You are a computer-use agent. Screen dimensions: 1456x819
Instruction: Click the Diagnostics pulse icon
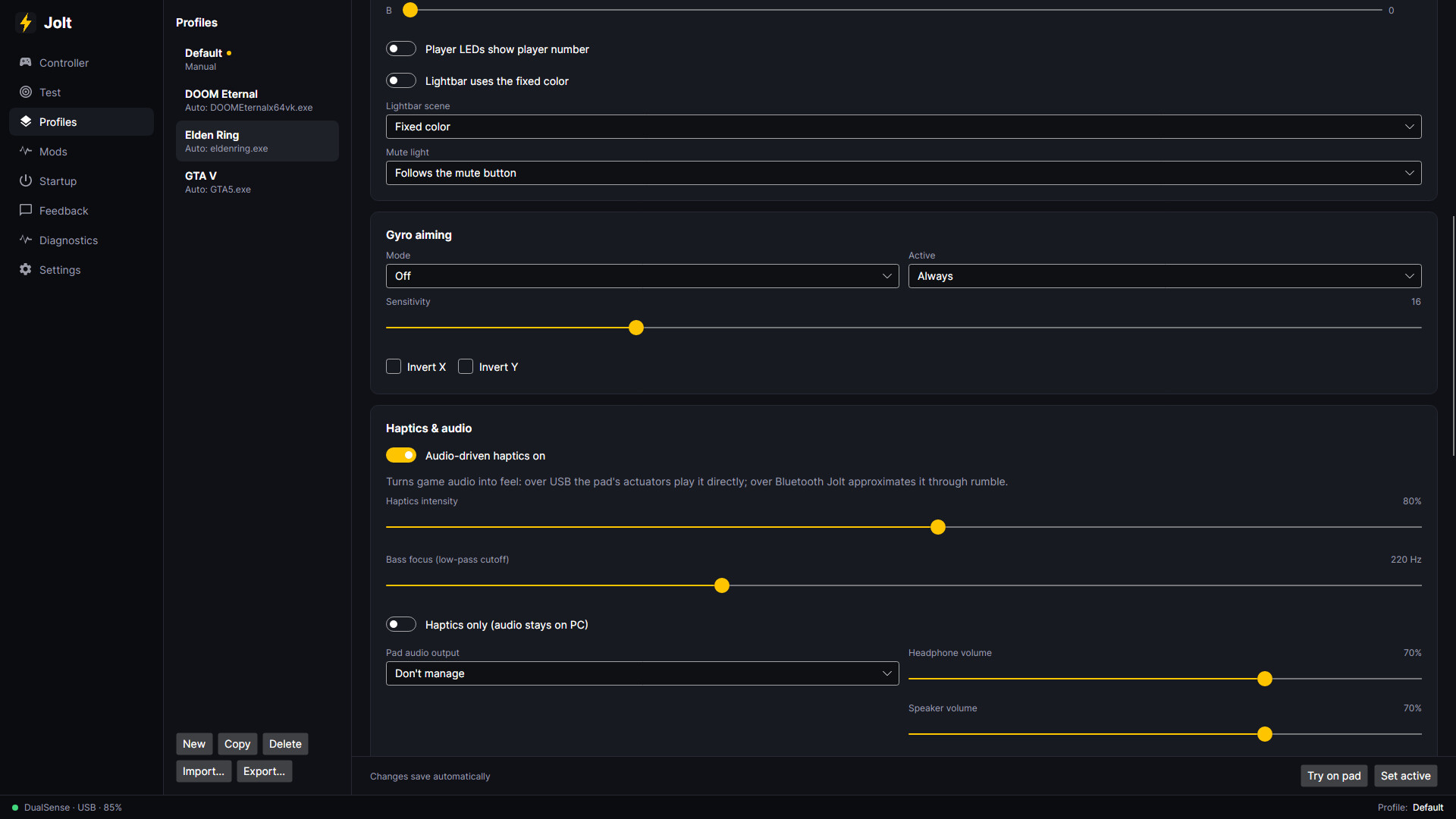coord(26,240)
